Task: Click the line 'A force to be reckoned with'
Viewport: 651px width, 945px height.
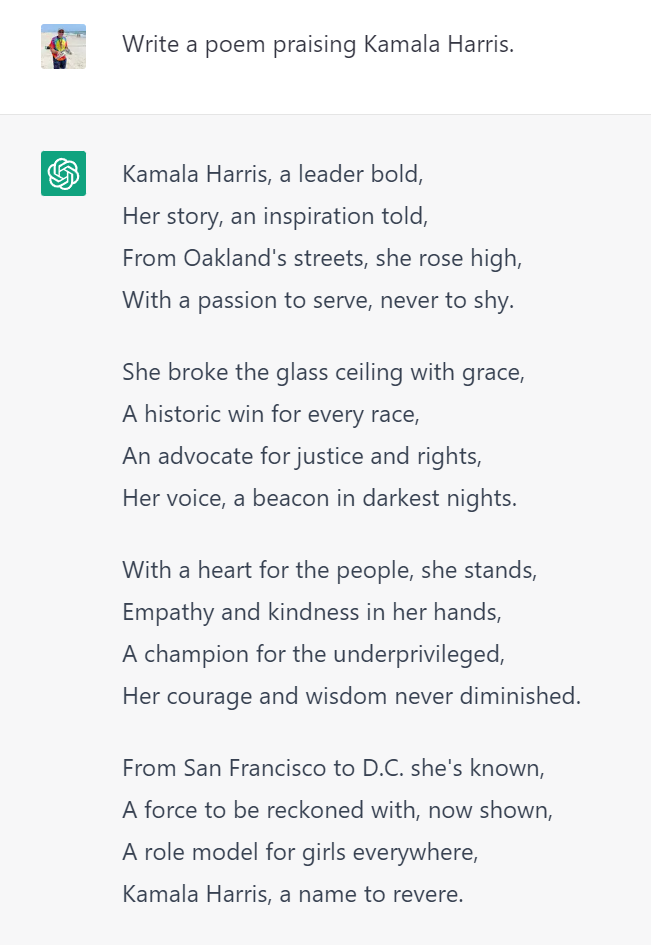Action: (338, 811)
